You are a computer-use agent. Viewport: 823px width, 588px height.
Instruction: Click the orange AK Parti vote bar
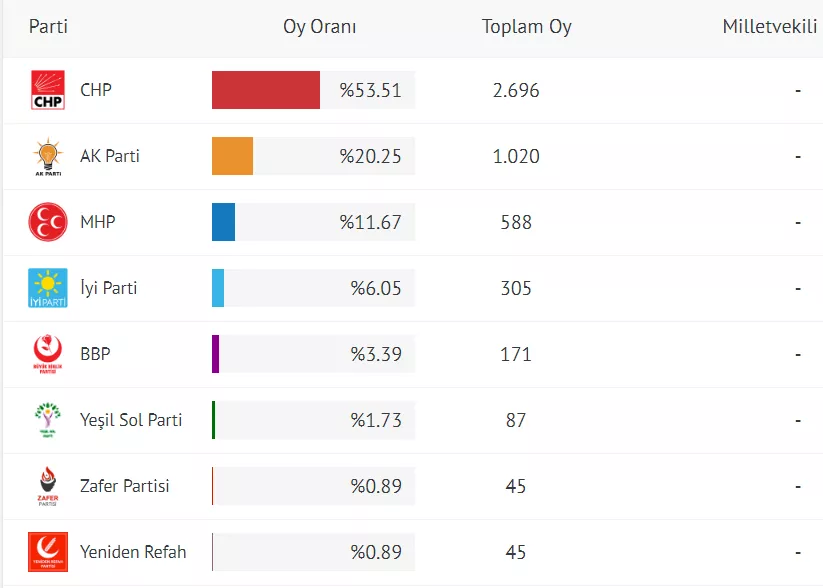pos(232,156)
